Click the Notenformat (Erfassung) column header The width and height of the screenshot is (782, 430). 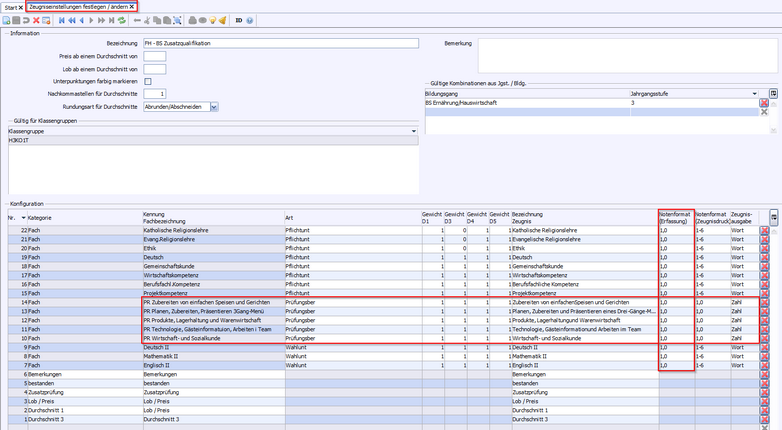(x=675, y=217)
